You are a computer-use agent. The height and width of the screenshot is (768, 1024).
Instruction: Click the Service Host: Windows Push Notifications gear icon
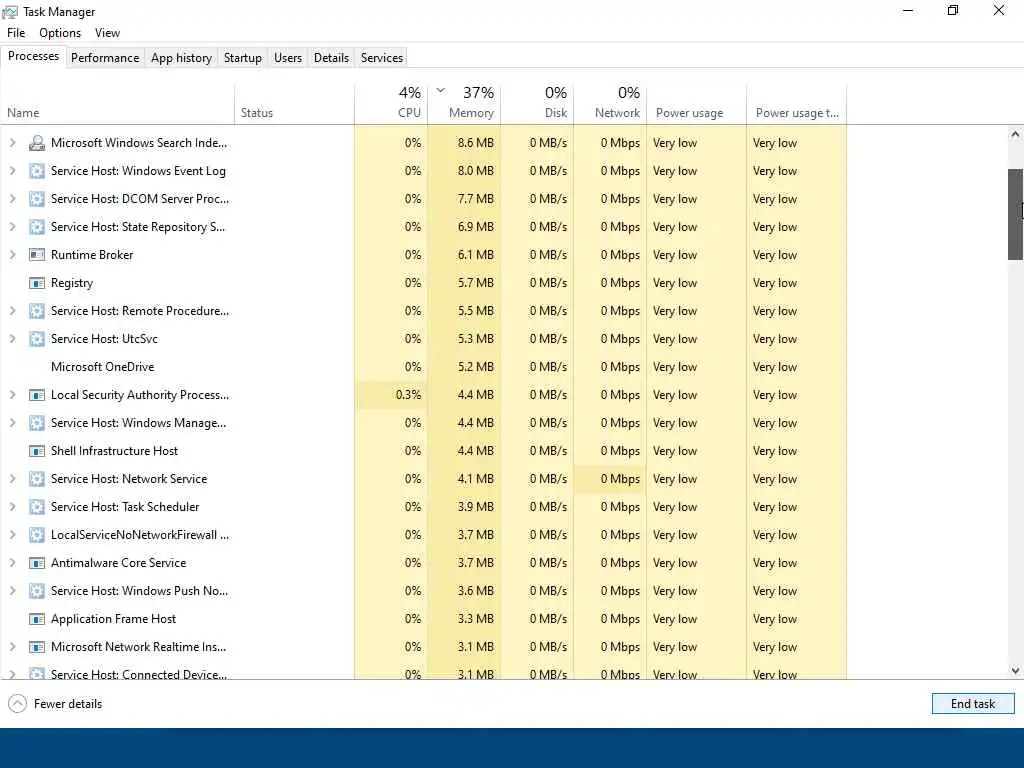click(37, 591)
